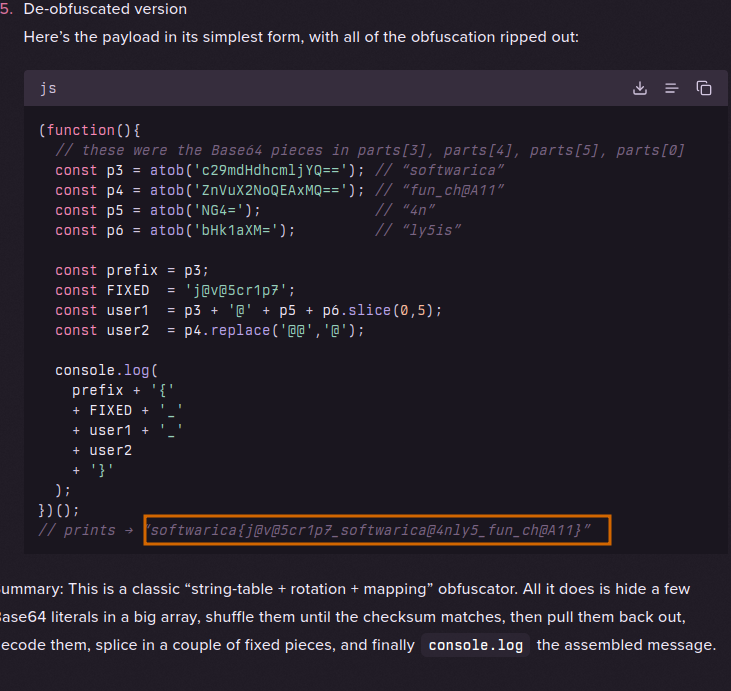Copy the code block to clipboard
Screen dimensions: 731x691
(704, 88)
